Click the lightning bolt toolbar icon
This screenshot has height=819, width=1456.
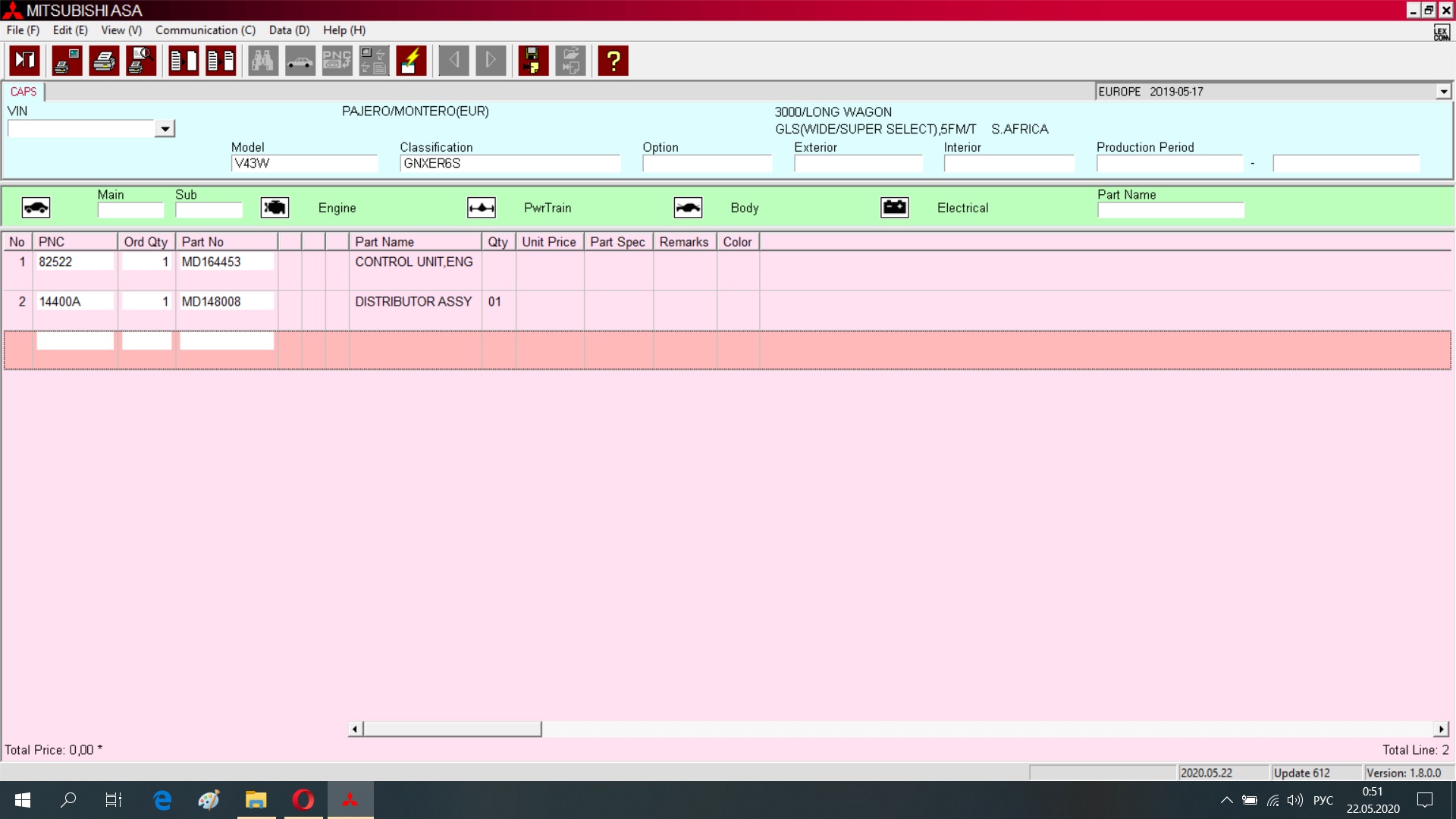[411, 61]
